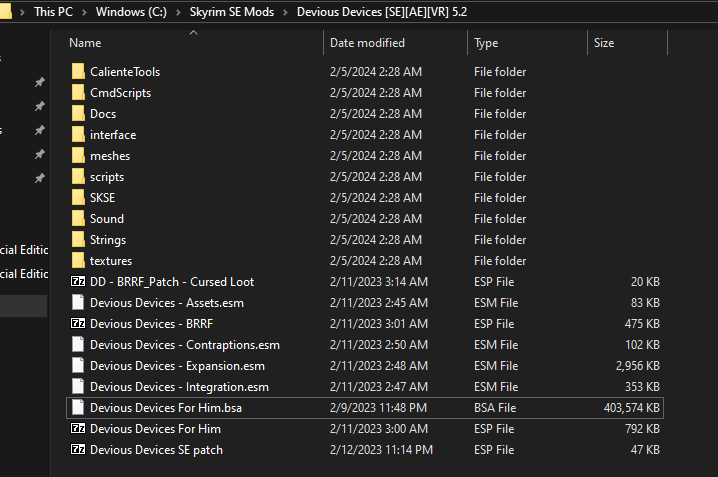Sort by the Type column header
Viewport: 718px width, 477px height.
[x=486, y=43]
